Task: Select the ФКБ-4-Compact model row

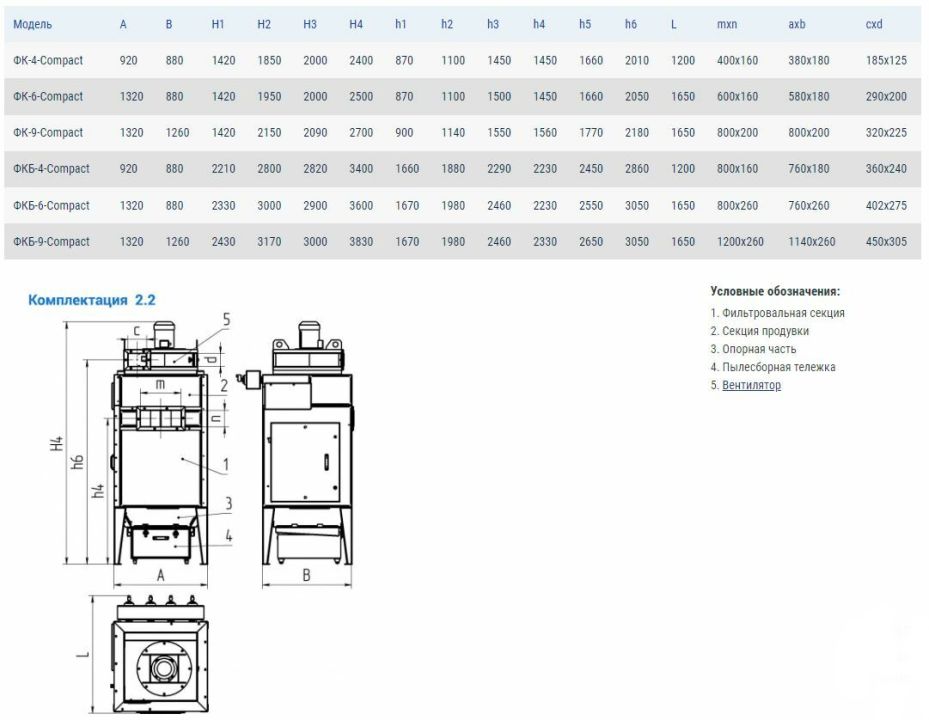Action: 462,169
